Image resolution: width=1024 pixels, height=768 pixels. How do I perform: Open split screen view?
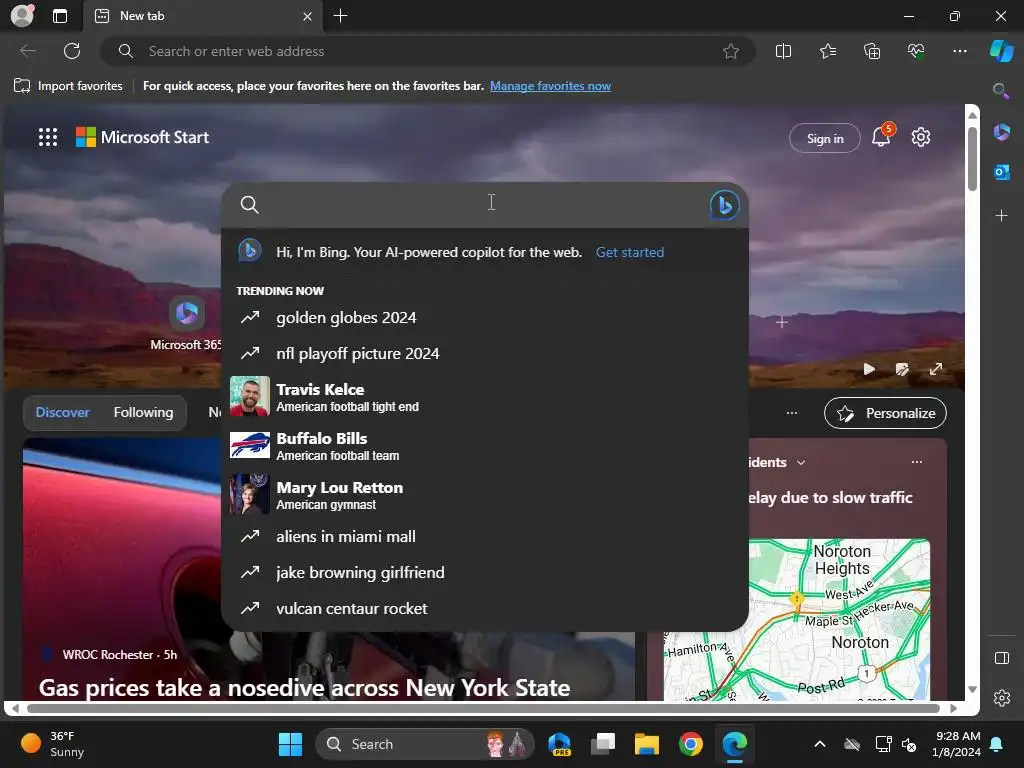783,51
